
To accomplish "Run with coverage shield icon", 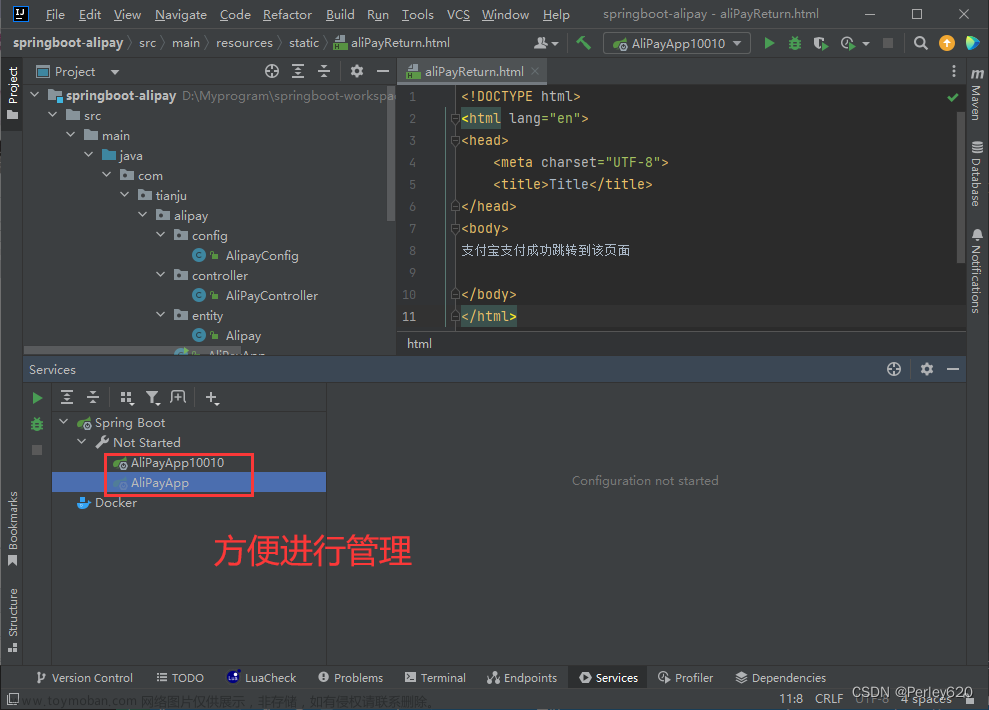I will click(820, 43).
